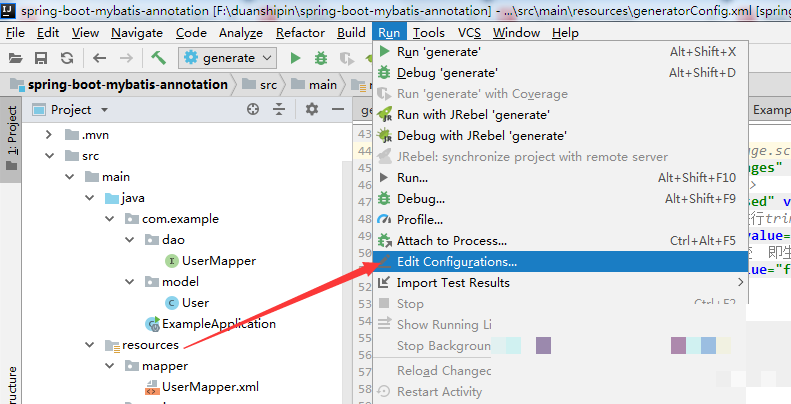Viewport: 791px width, 404px height.
Task: Open the Window menu
Action: coord(516,33)
